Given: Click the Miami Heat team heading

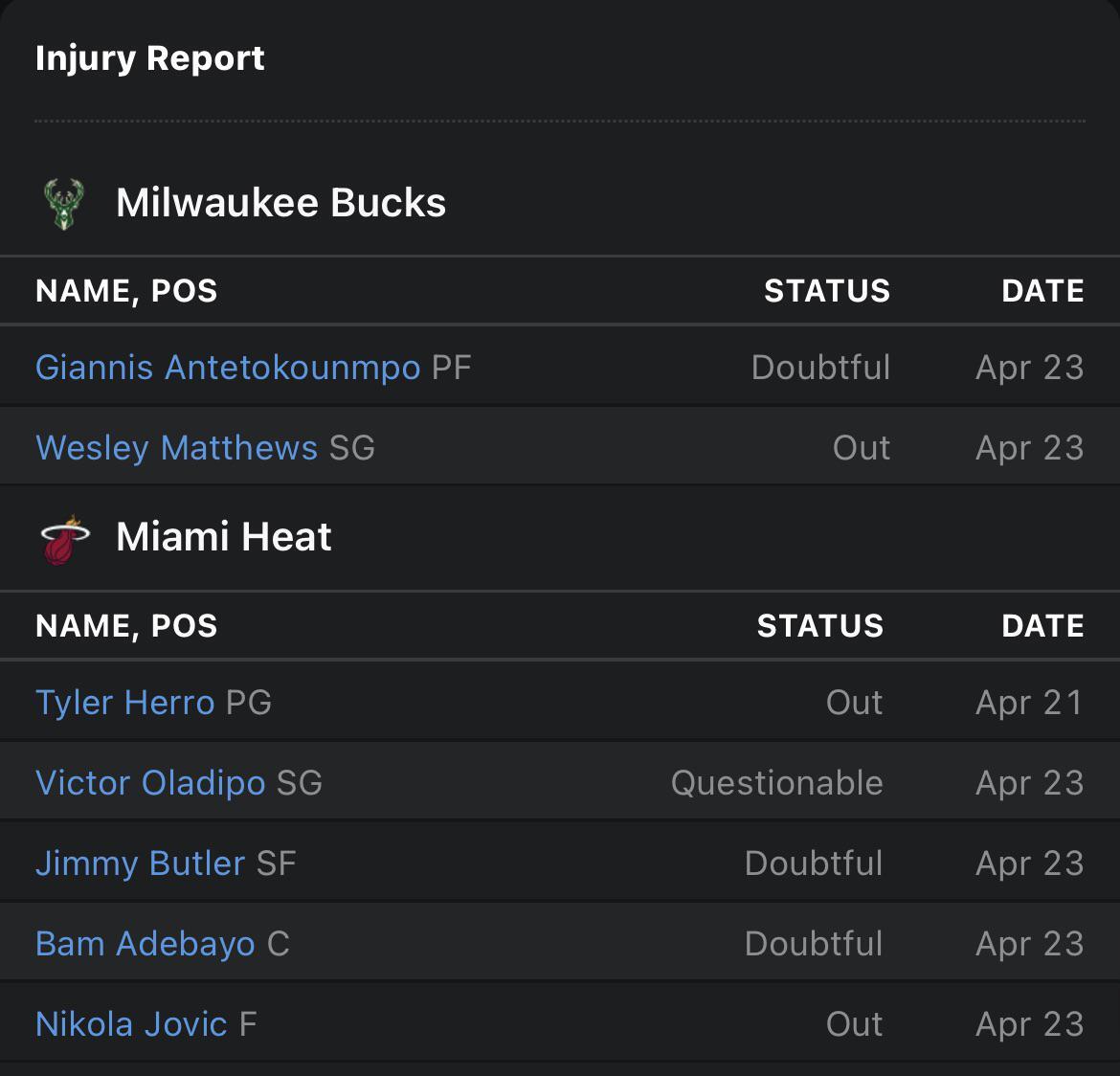Looking at the screenshot, I should 223,537.
